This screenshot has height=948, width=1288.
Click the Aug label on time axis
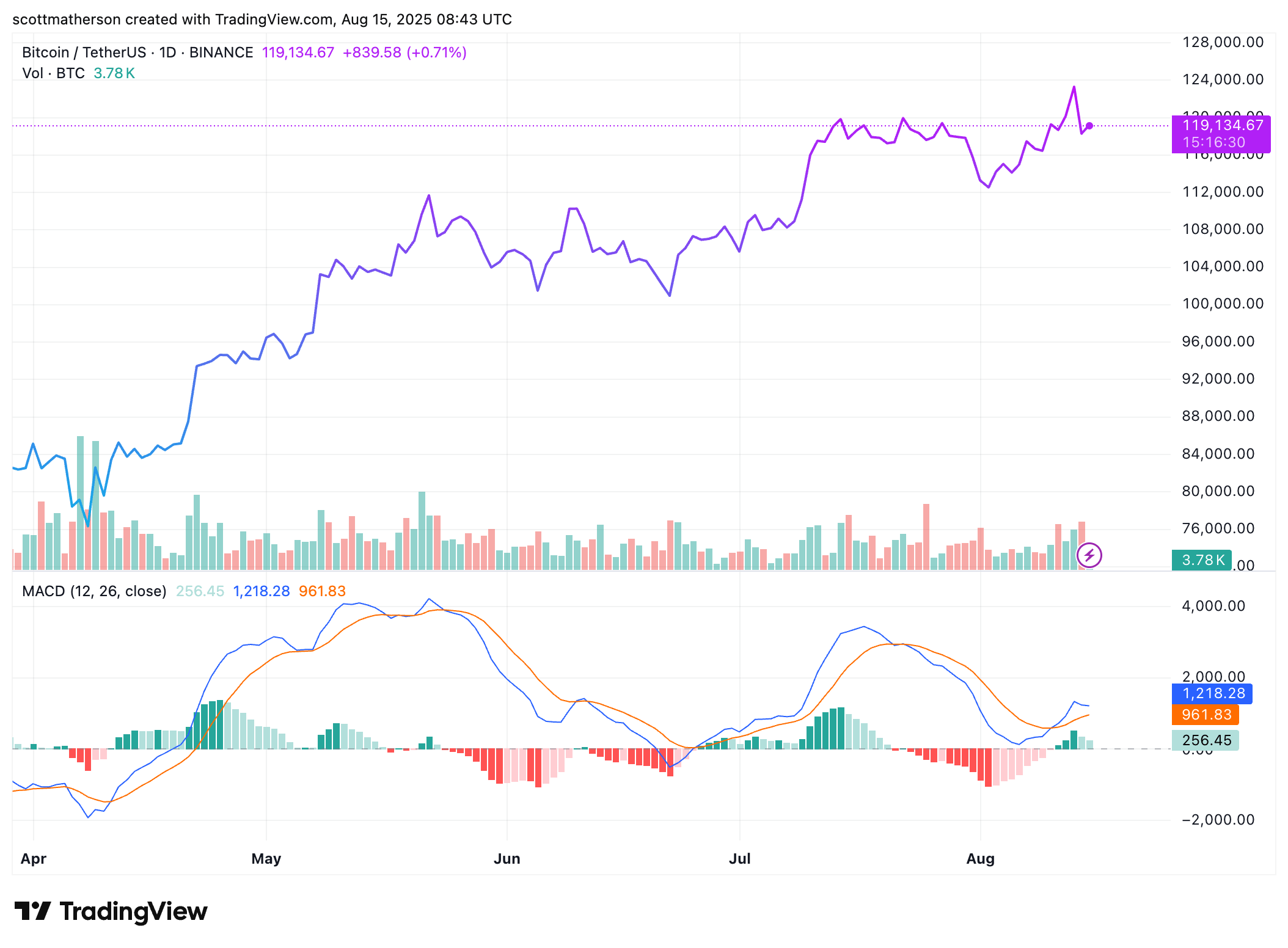point(980,859)
